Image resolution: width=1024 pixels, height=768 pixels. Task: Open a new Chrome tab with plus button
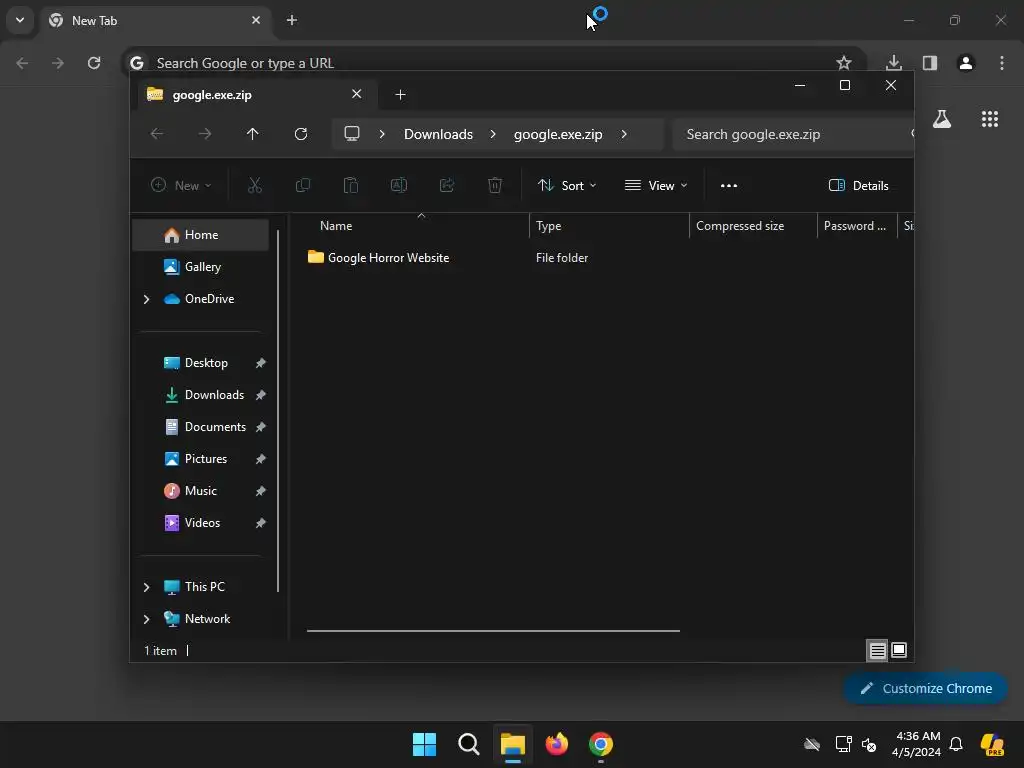point(292,20)
